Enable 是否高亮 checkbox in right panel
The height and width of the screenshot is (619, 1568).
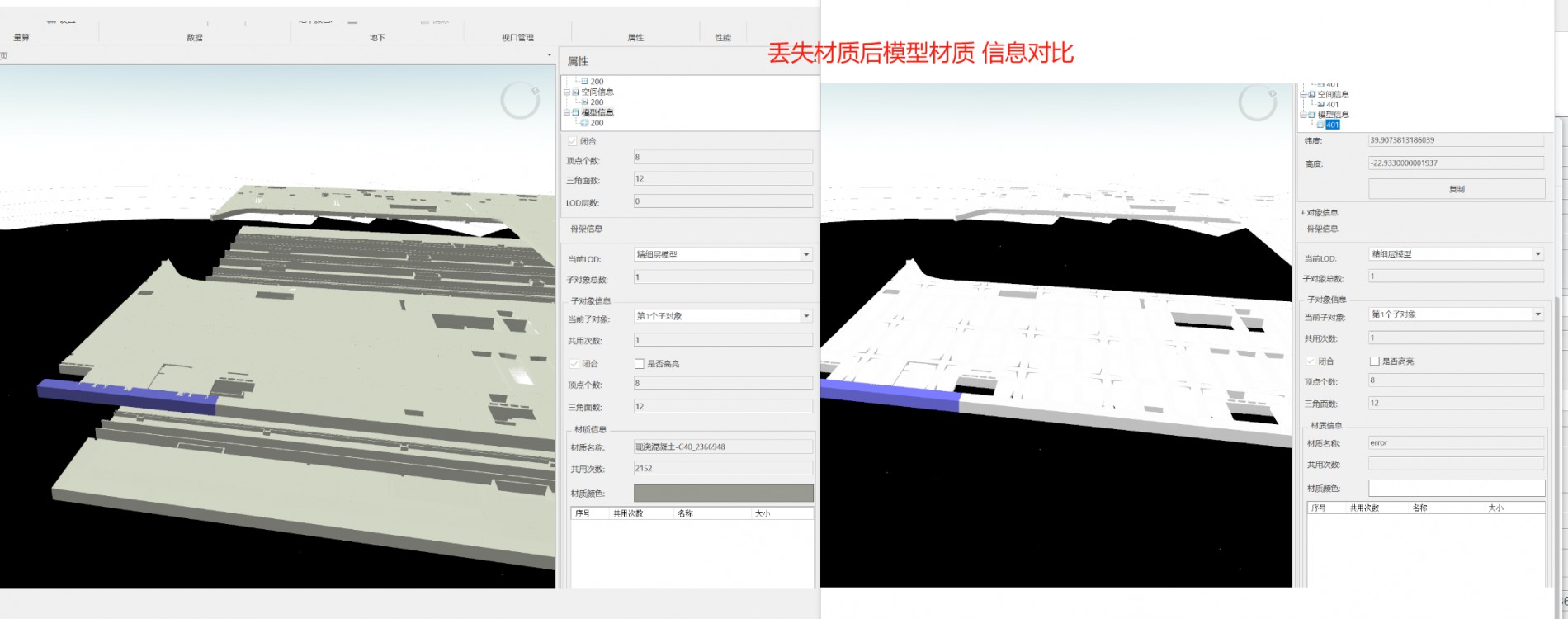pos(1375,361)
